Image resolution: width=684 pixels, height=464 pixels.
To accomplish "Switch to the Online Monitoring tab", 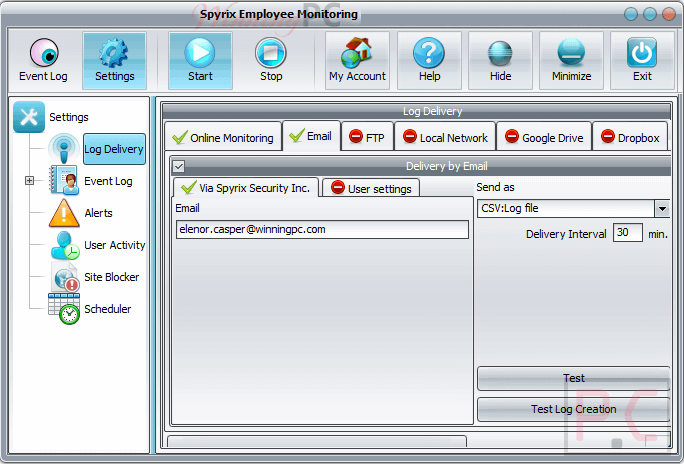I will click(x=223, y=138).
